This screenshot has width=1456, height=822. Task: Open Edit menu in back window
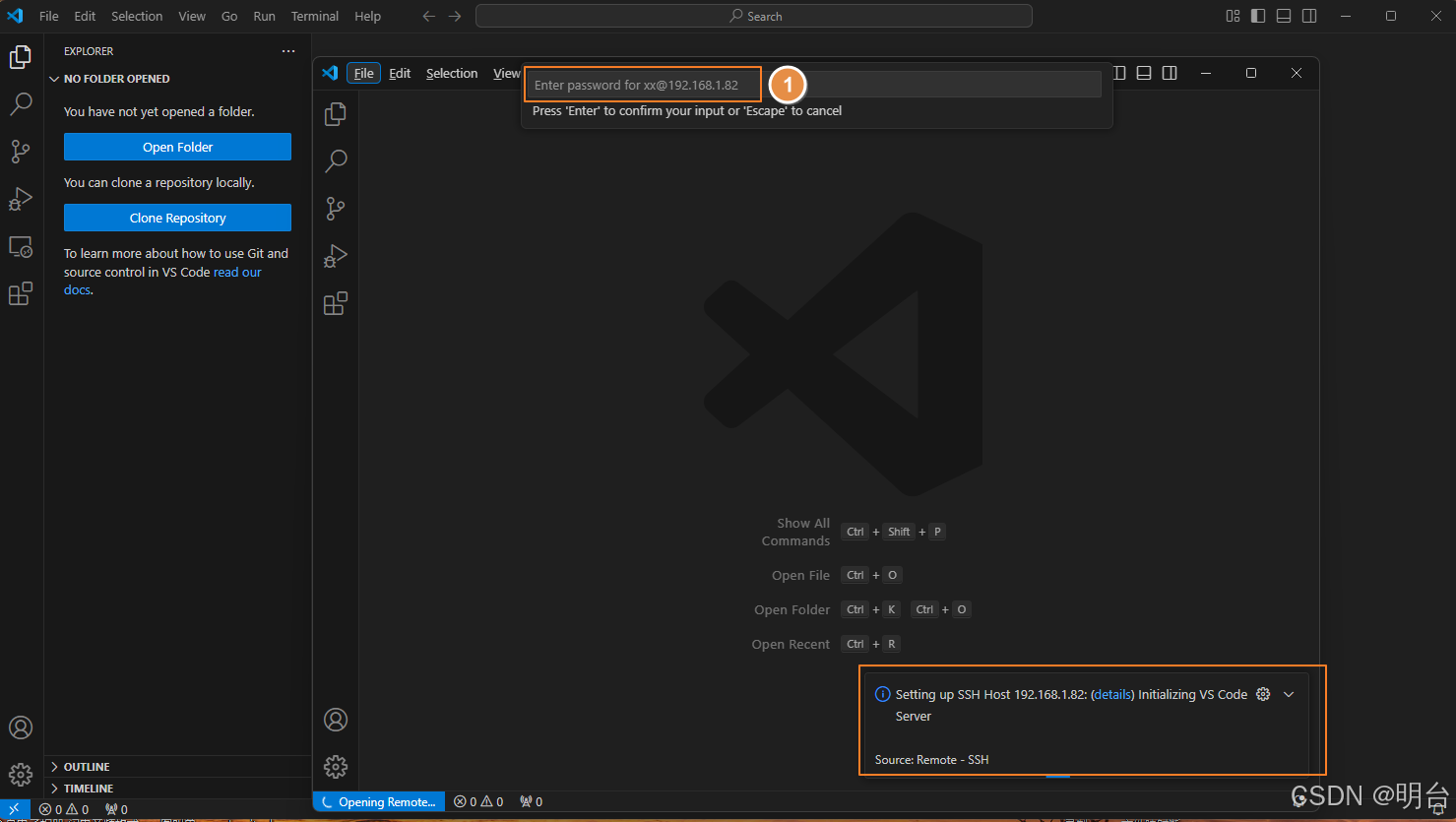click(85, 16)
